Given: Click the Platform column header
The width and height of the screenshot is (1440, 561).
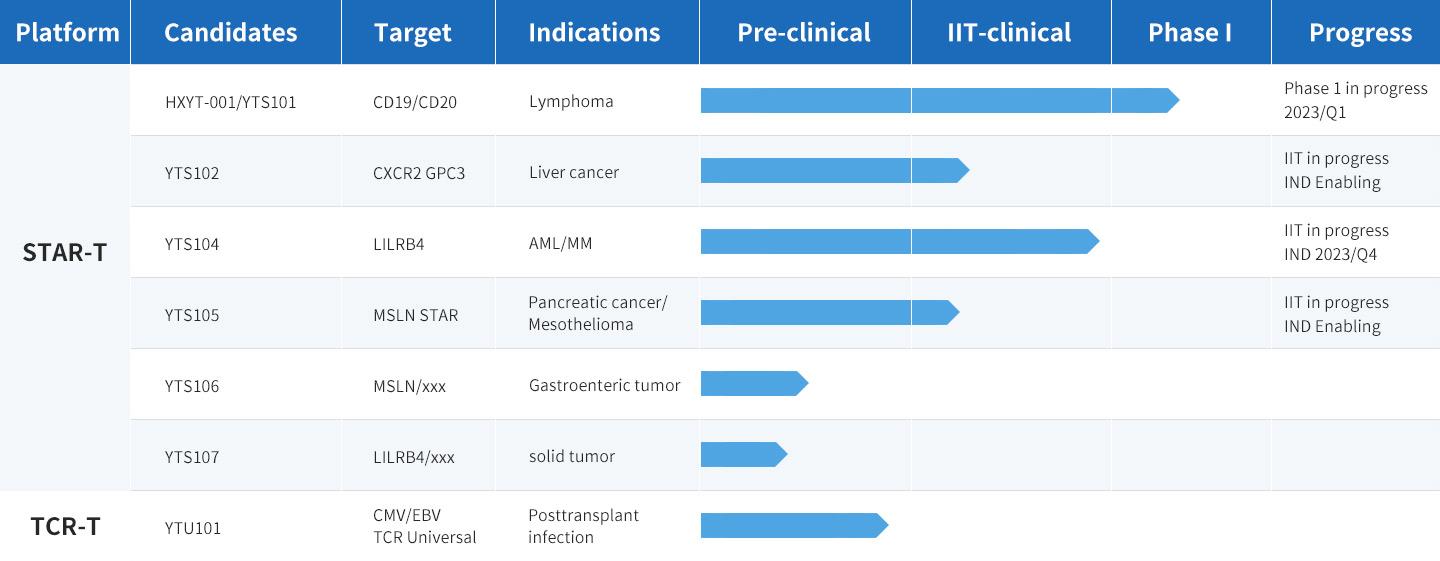Looking at the screenshot, I should (x=66, y=32).
